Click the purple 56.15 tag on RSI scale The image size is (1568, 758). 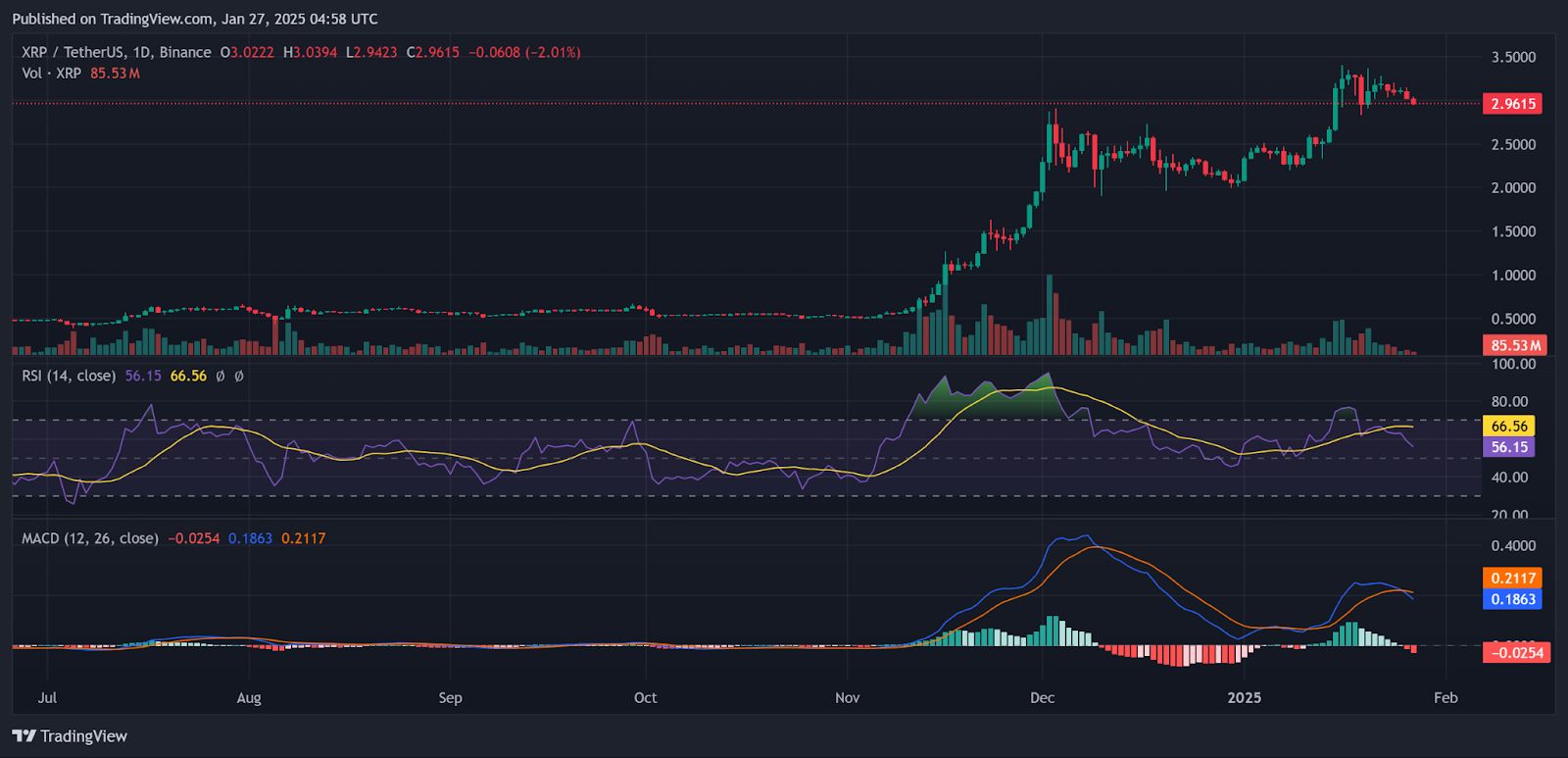(x=1509, y=447)
